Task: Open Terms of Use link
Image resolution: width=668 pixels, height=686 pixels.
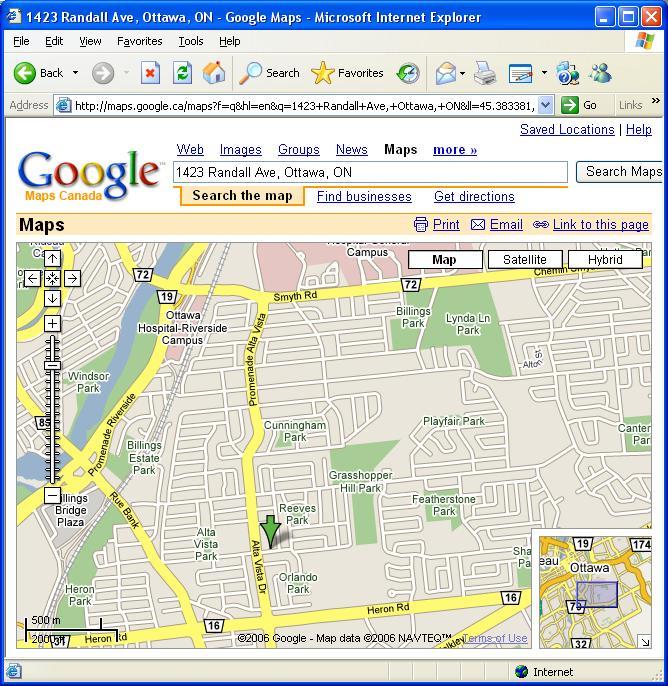Action: (495, 638)
